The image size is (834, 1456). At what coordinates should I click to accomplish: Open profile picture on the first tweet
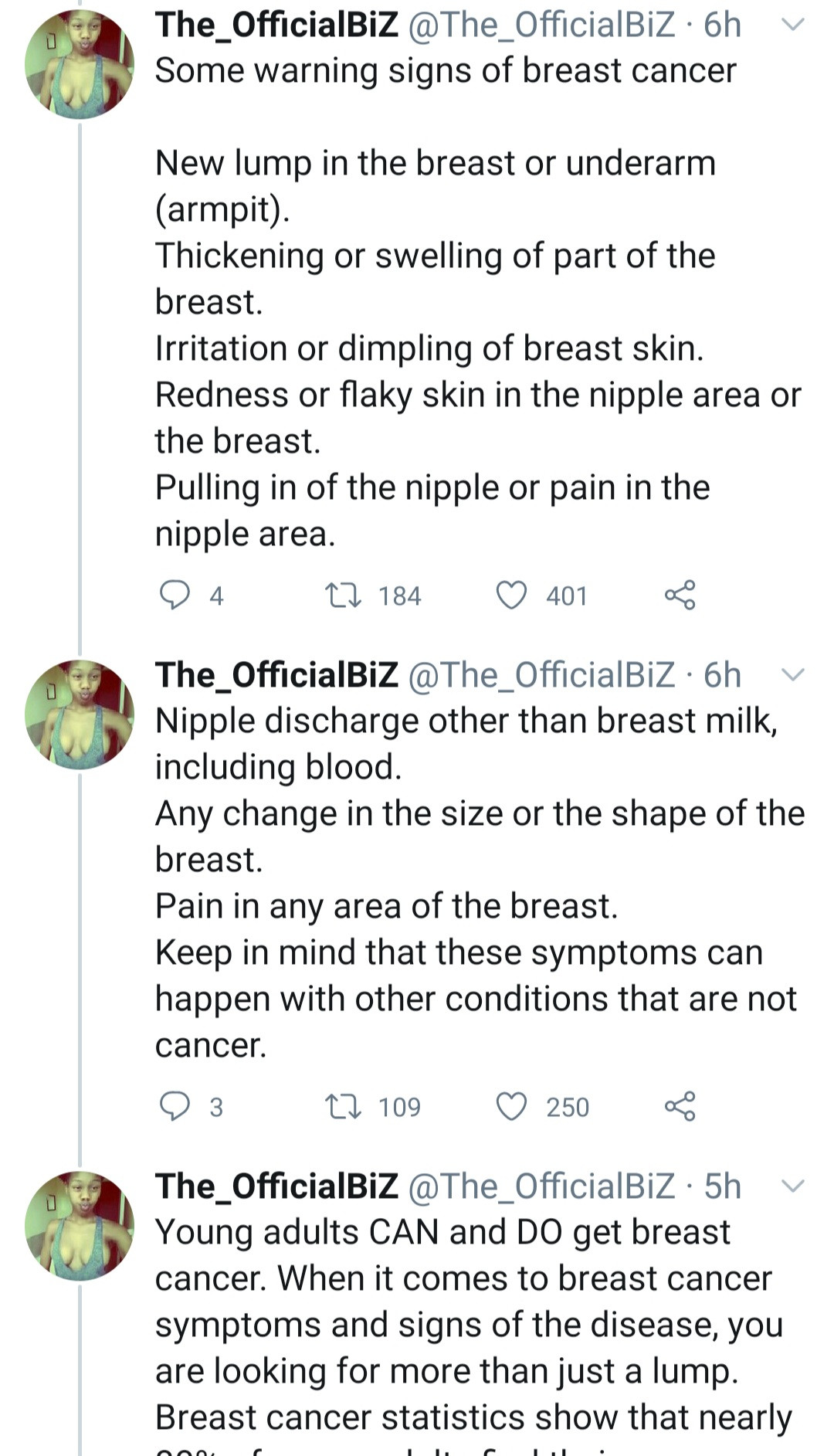[80, 64]
